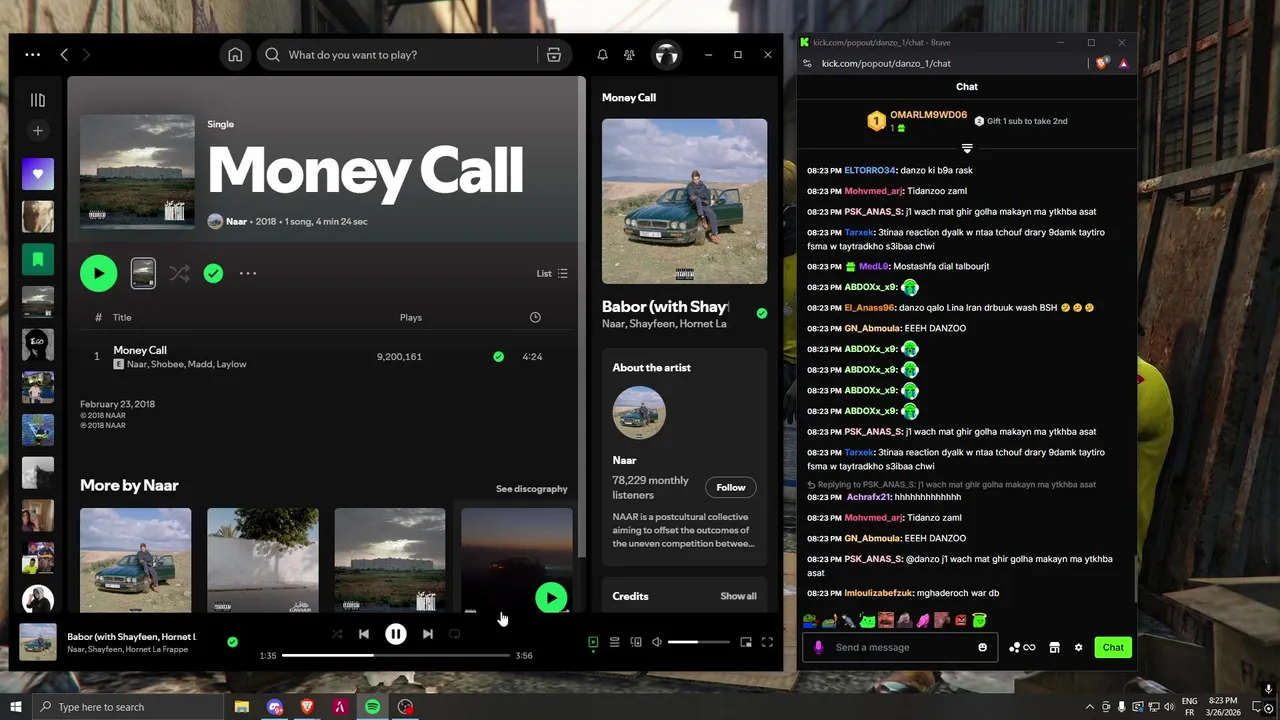The width and height of the screenshot is (1280, 720).
Task: Open artist Naar link under the album title
Action: click(236, 221)
